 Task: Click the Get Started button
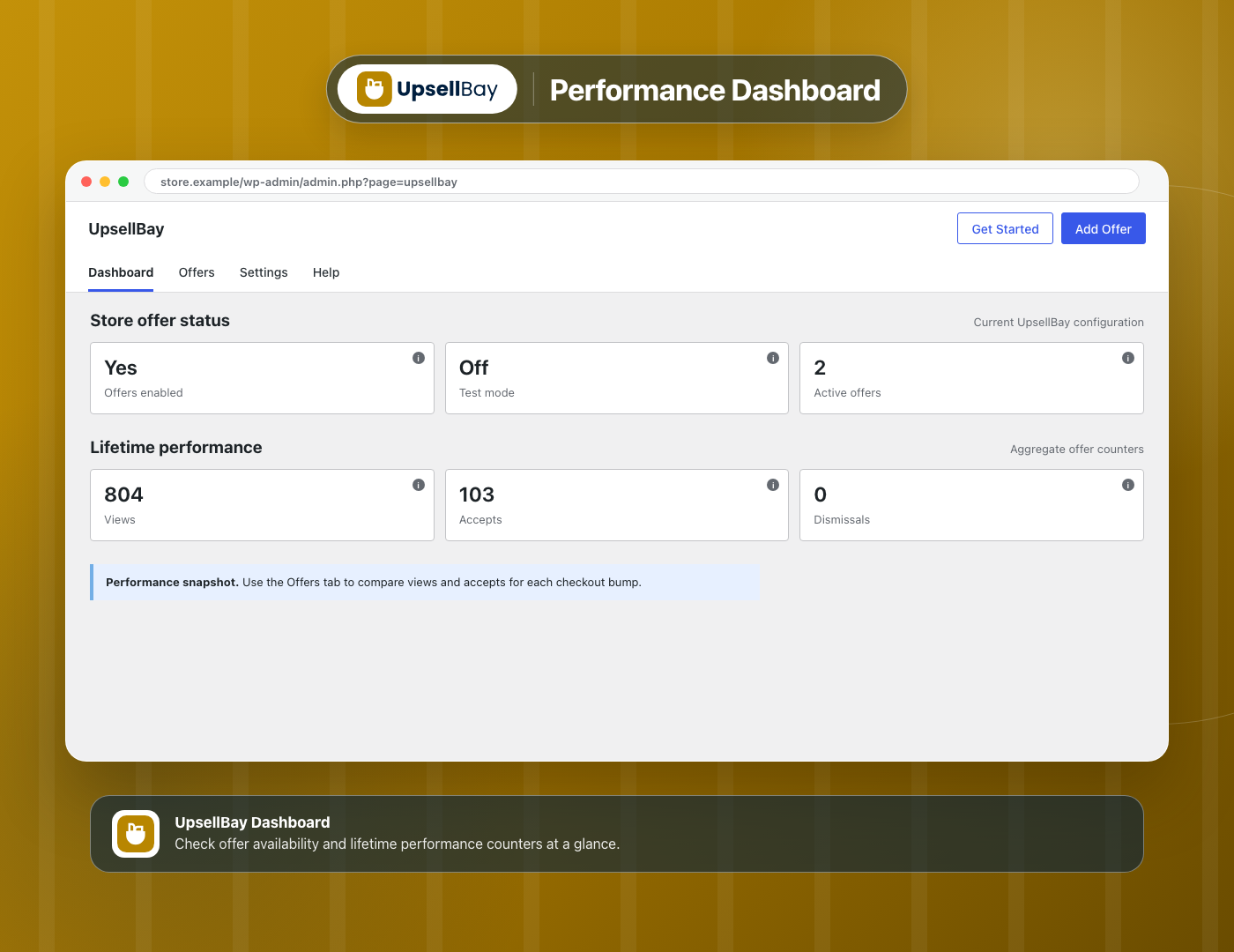coord(1005,228)
